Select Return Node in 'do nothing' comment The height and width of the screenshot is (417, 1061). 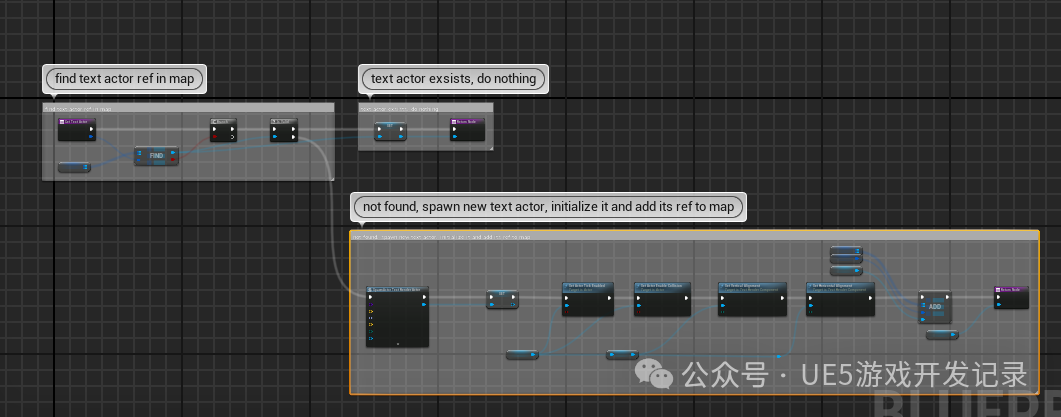(x=468, y=130)
